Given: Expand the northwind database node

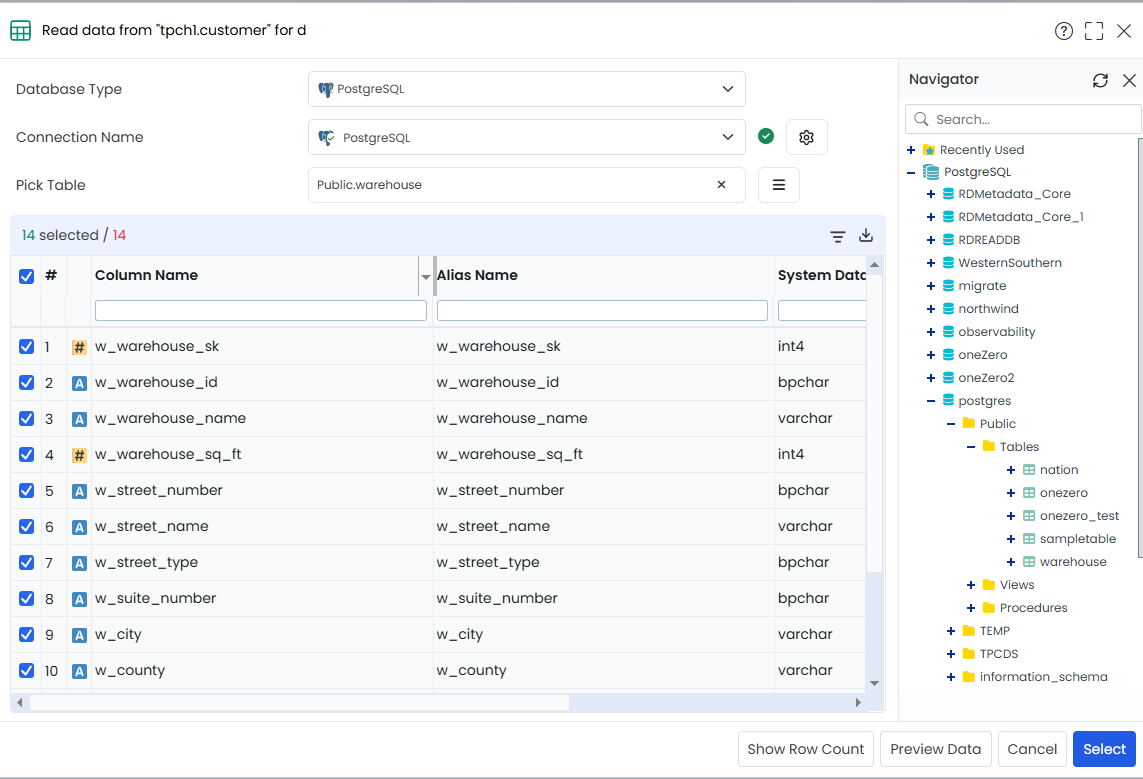Looking at the screenshot, I should tap(931, 309).
